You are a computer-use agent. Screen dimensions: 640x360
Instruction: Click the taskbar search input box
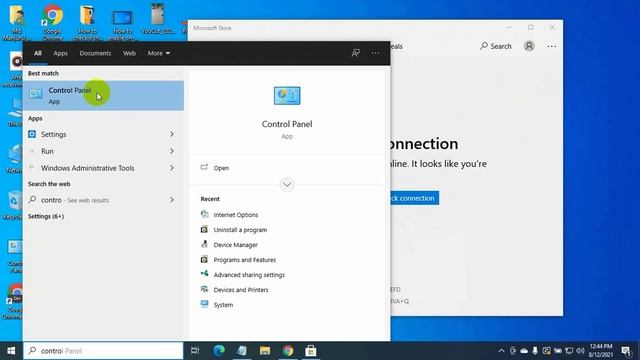(x=103, y=351)
